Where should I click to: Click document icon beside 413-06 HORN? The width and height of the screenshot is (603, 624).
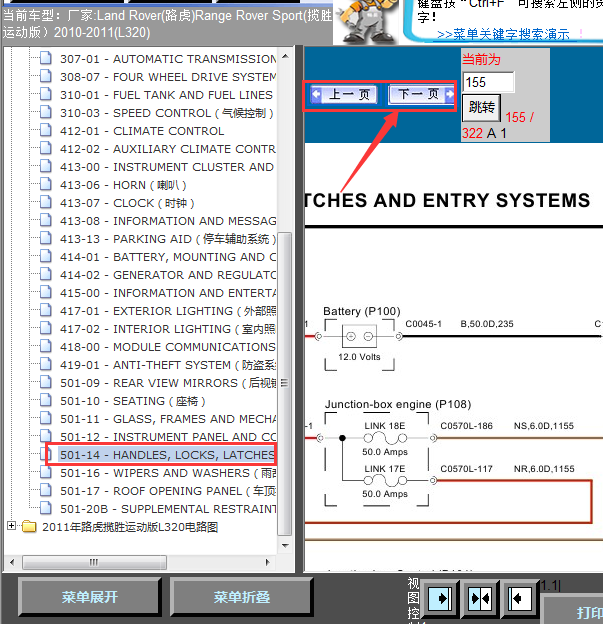click(46, 184)
